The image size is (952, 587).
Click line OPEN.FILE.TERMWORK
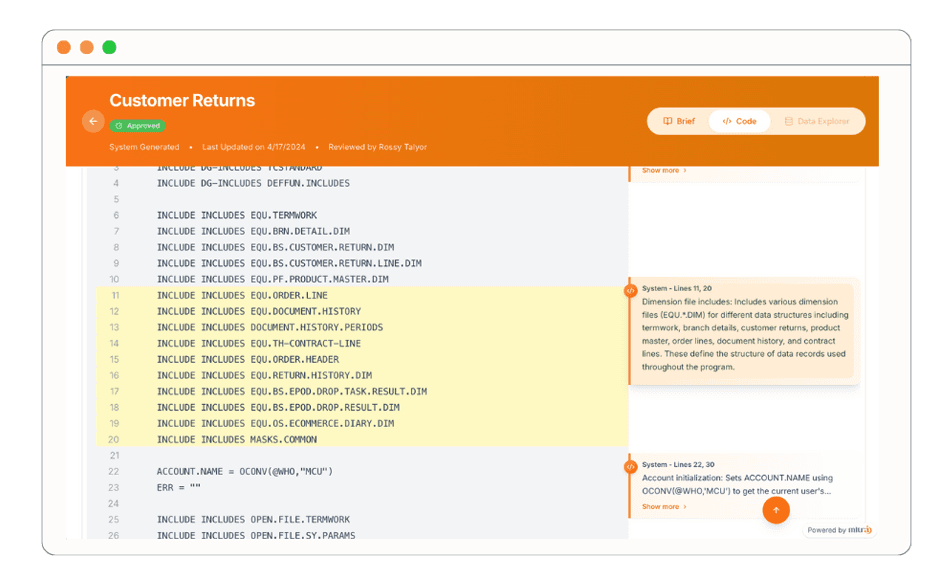pos(253,520)
